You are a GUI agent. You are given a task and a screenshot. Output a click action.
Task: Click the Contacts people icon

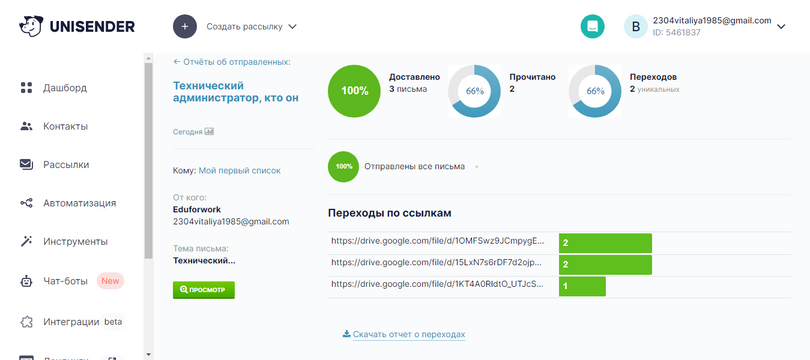(26, 126)
